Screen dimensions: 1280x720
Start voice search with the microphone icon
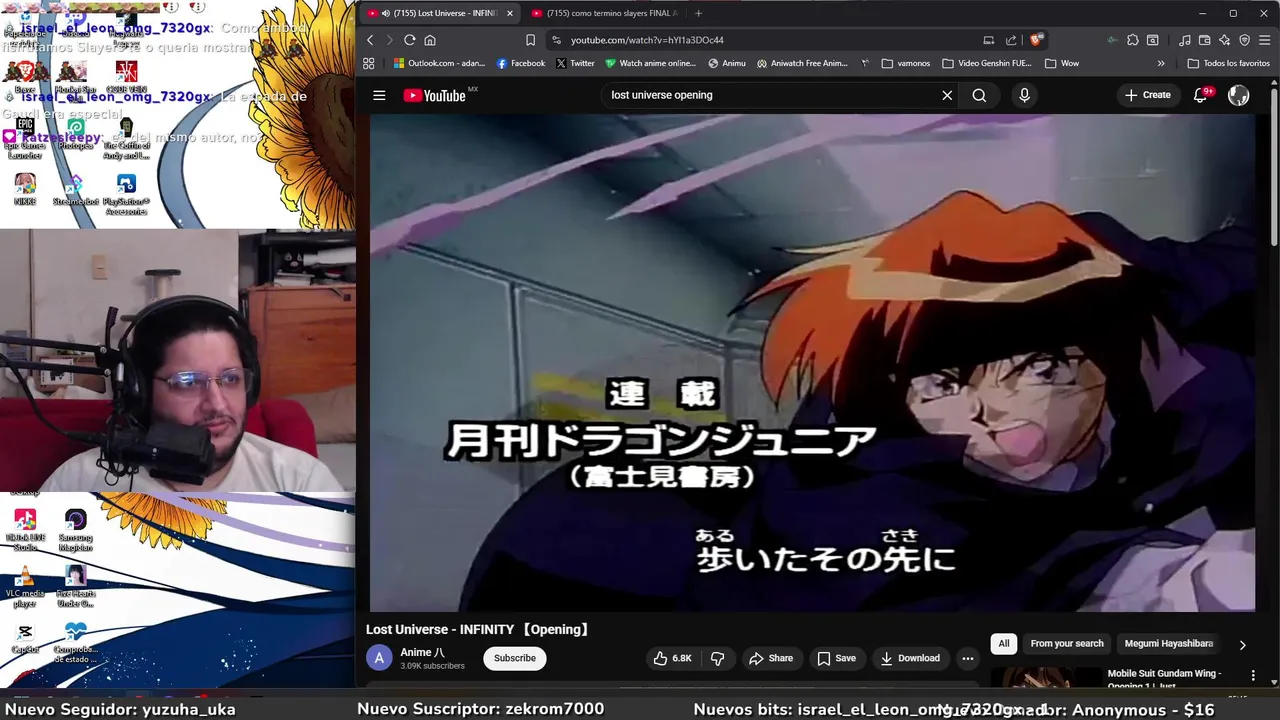(x=1024, y=95)
